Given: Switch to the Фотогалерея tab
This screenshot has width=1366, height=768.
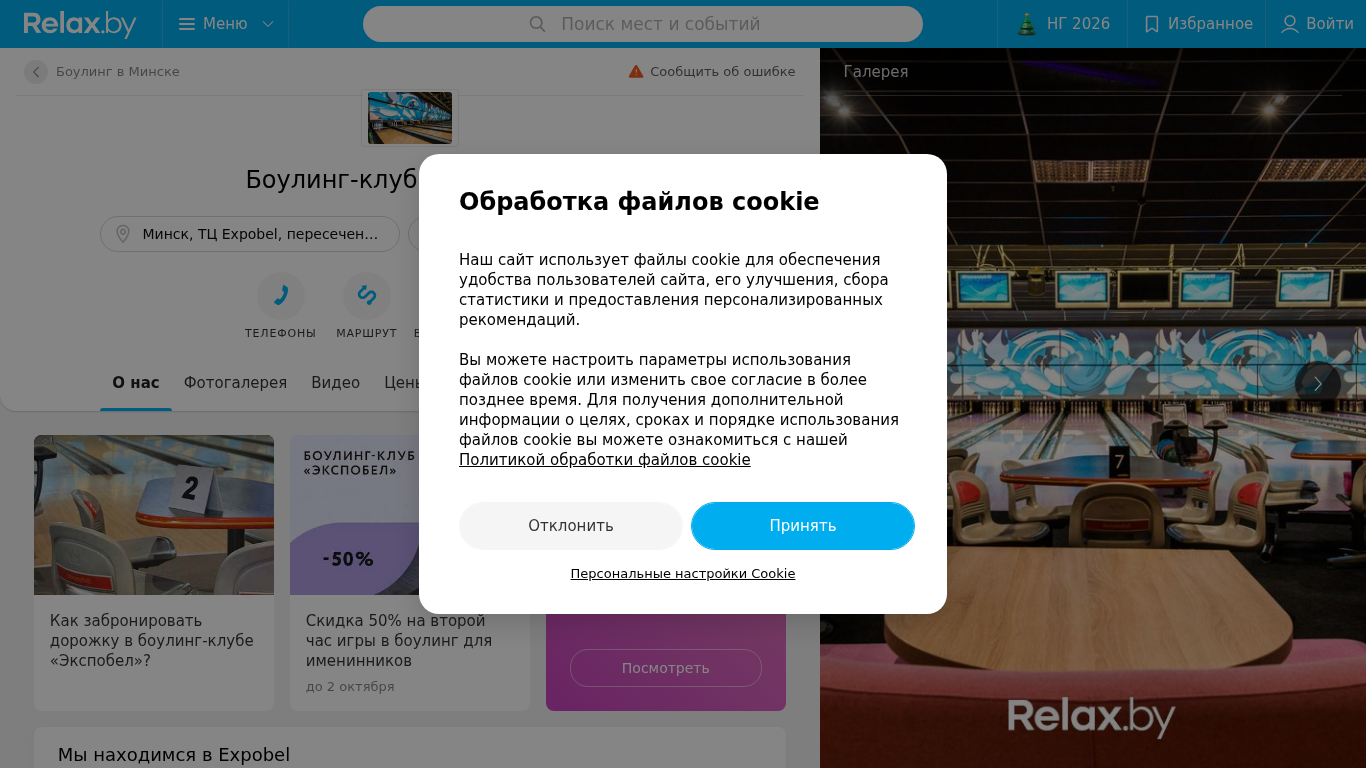Looking at the screenshot, I should pos(235,383).
